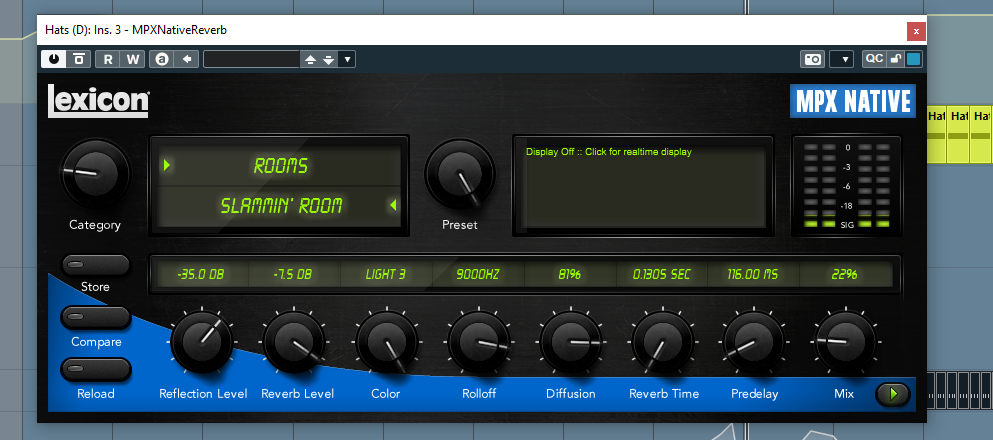Click the Mix knob
993x440 pixels.
coord(845,341)
